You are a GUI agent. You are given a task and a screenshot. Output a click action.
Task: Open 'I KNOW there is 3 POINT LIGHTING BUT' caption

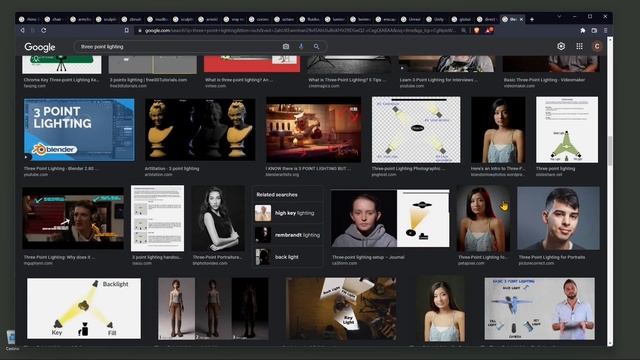308,169
